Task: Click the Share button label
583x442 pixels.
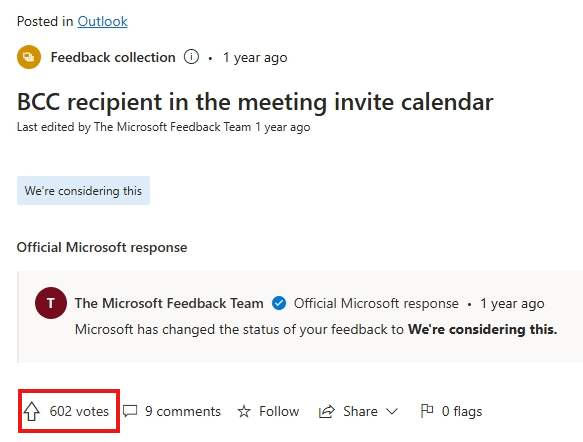Action: coord(360,412)
